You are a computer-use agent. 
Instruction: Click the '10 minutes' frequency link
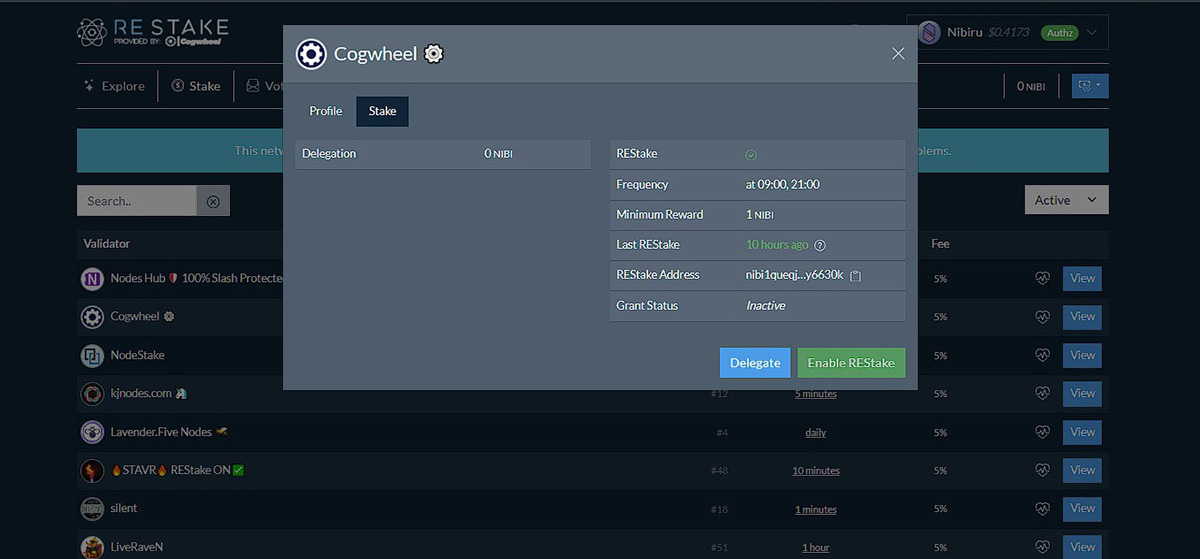point(816,471)
